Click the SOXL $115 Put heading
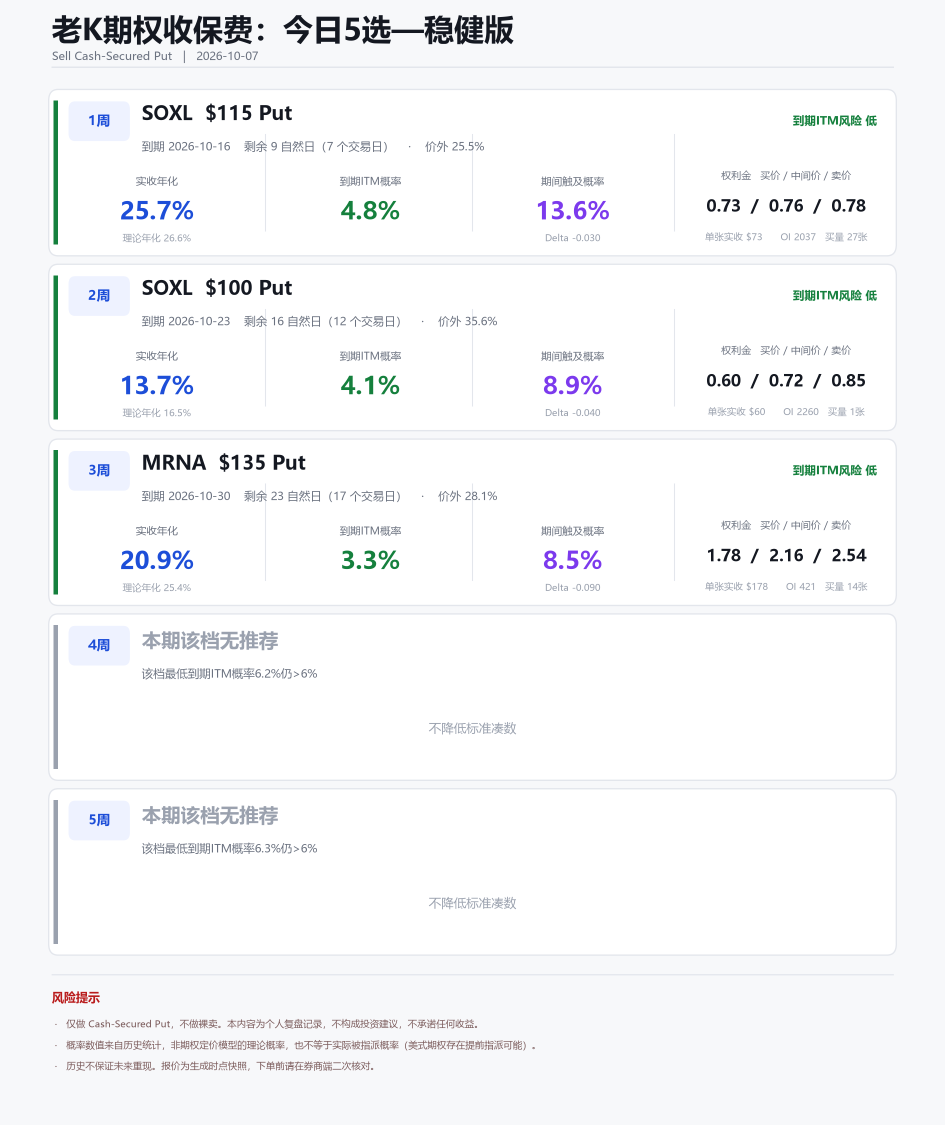 tap(217, 113)
